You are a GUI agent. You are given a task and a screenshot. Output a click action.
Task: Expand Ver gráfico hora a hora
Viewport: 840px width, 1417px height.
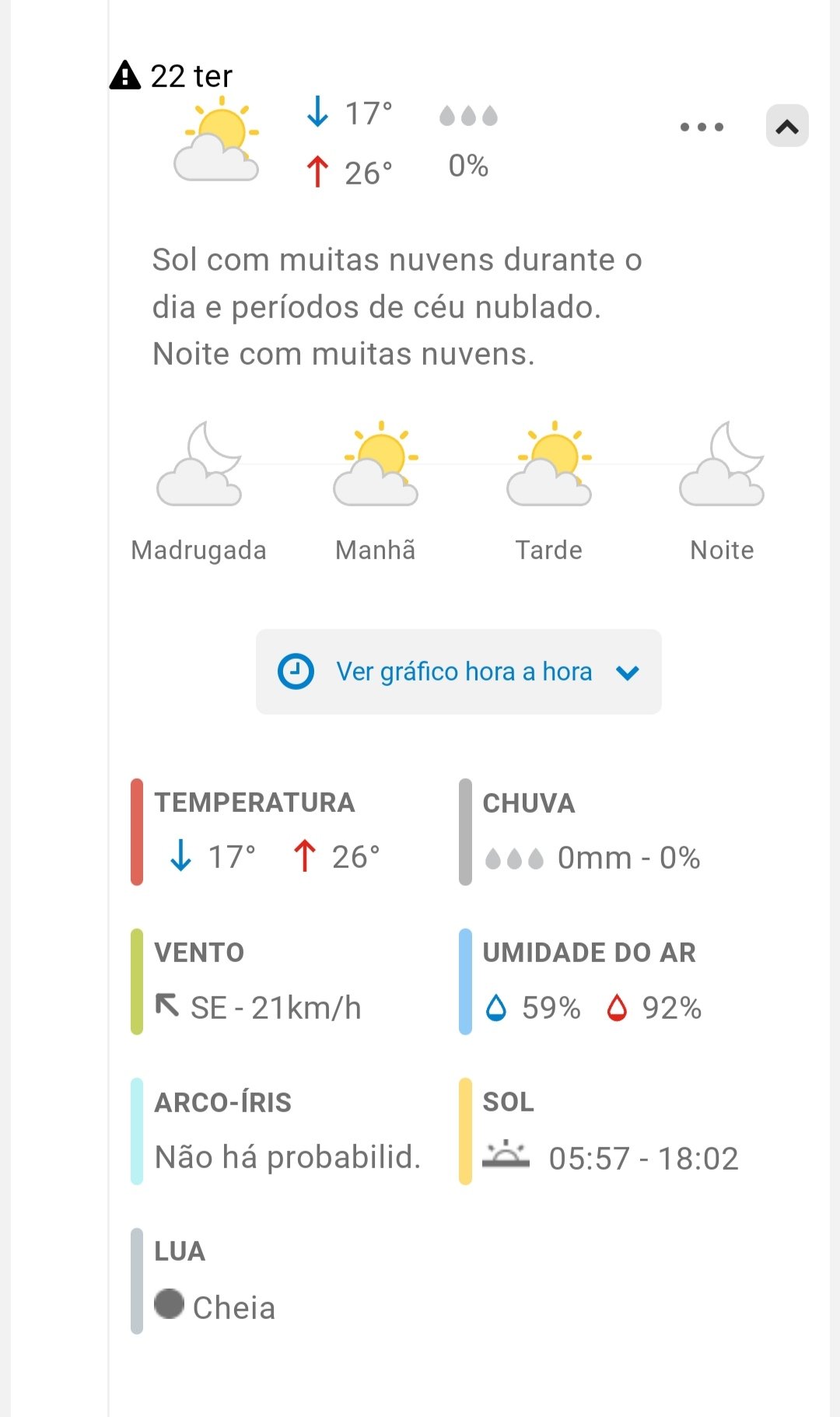[464, 672]
